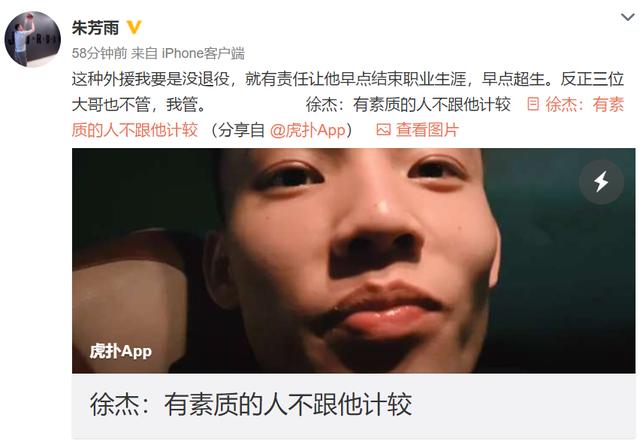The image size is (640, 445).
Task: Click the 查看图片 view image link
Action: 427,130
